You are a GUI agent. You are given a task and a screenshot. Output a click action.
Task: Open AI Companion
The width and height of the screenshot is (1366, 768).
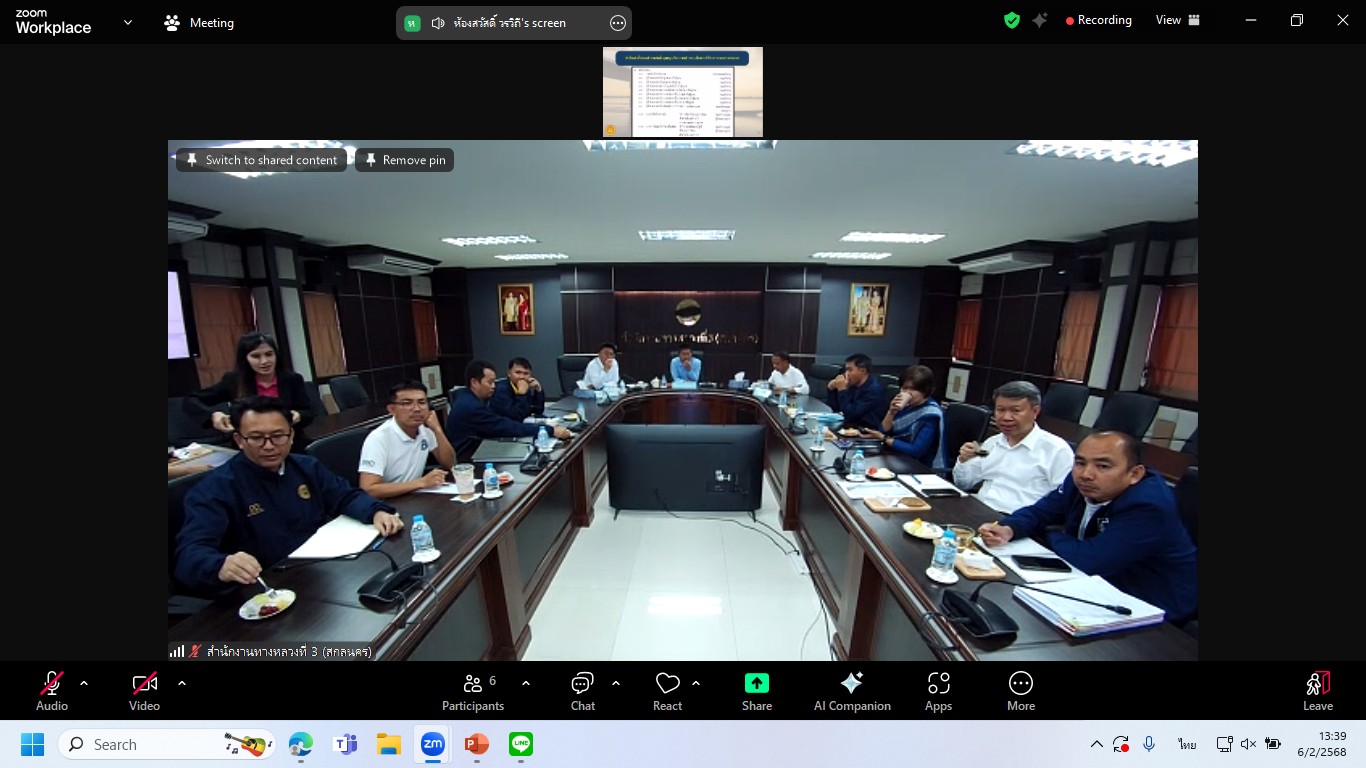coord(852,690)
